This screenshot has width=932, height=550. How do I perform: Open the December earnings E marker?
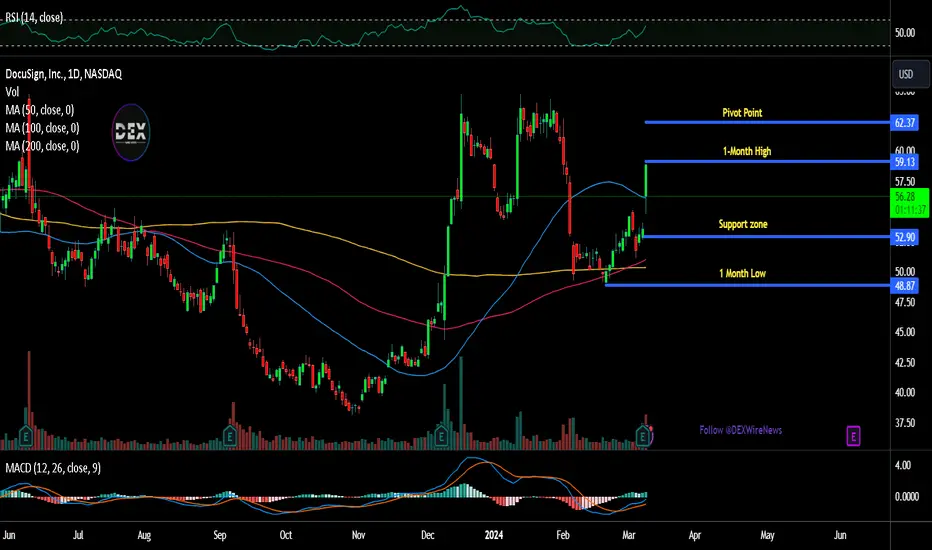pos(441,436)
